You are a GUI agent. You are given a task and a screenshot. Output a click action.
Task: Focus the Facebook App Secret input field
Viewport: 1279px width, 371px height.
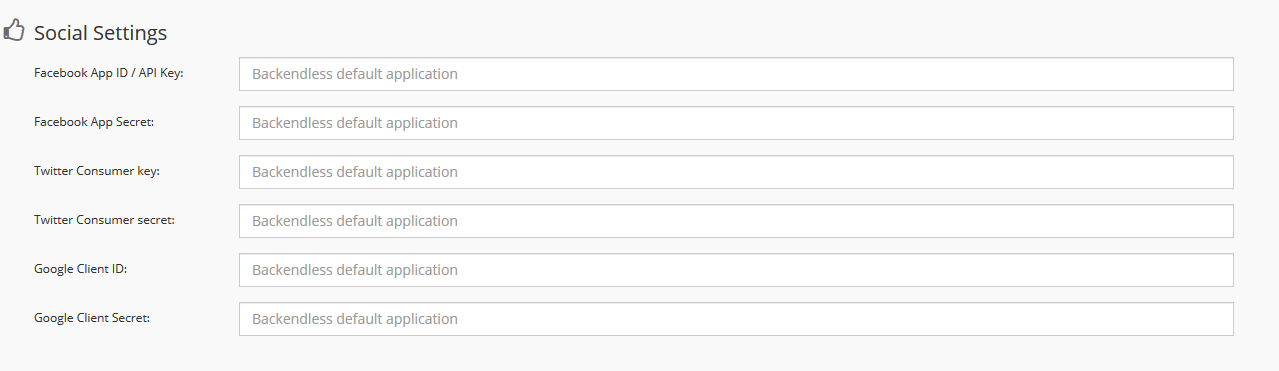point(736,123)
